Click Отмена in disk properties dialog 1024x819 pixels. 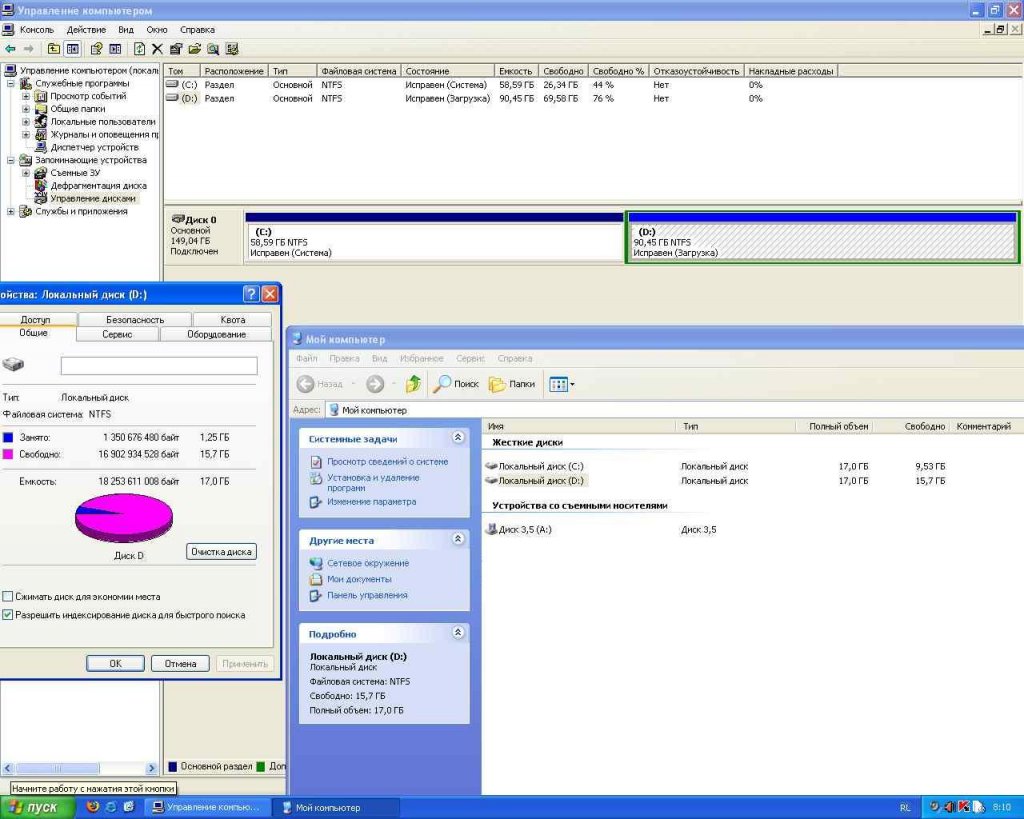[180, 664]
